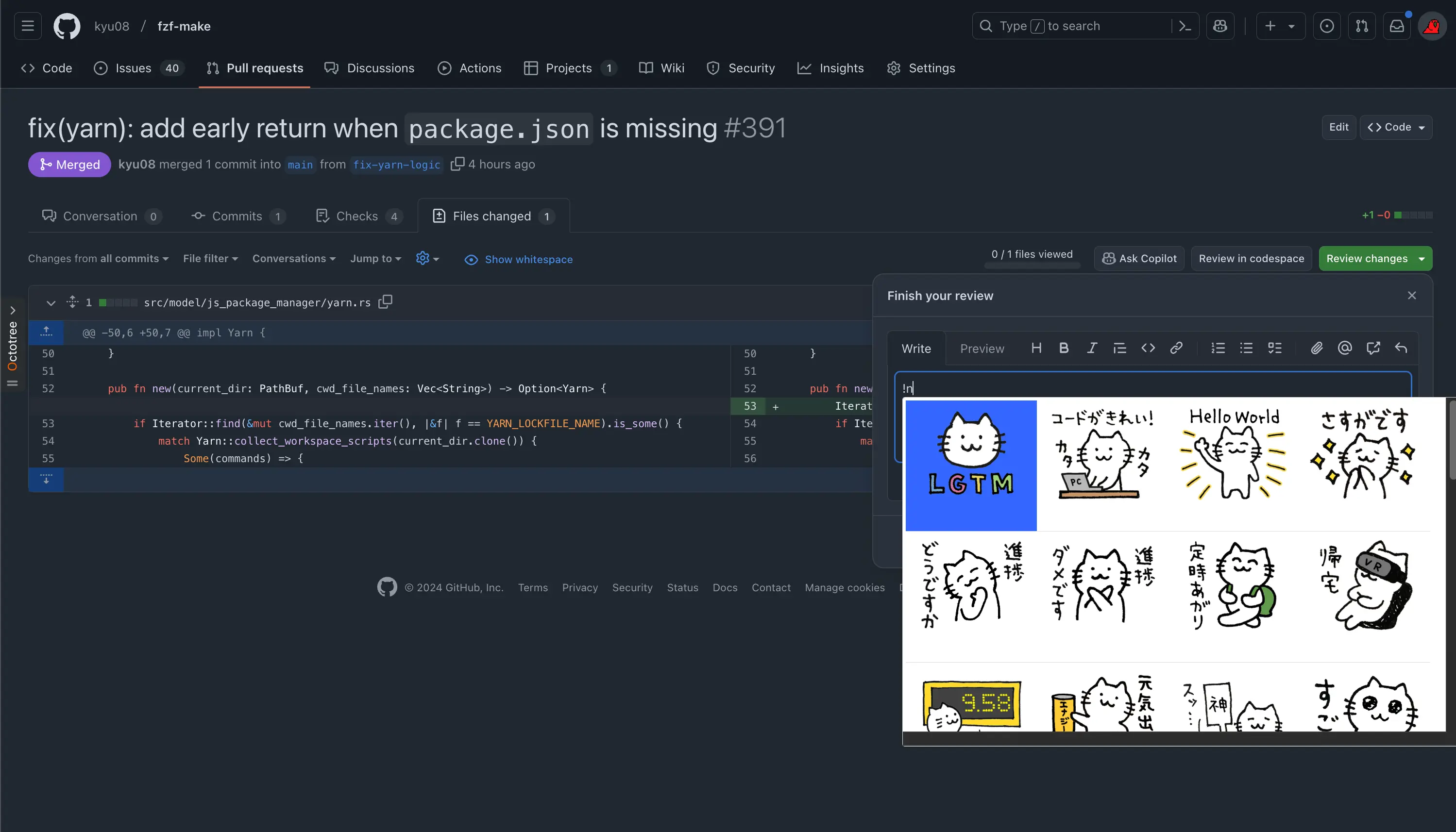Switch to the Preview tab
The width and height of the screenshot is (1456, 832).
click(982, 348)
